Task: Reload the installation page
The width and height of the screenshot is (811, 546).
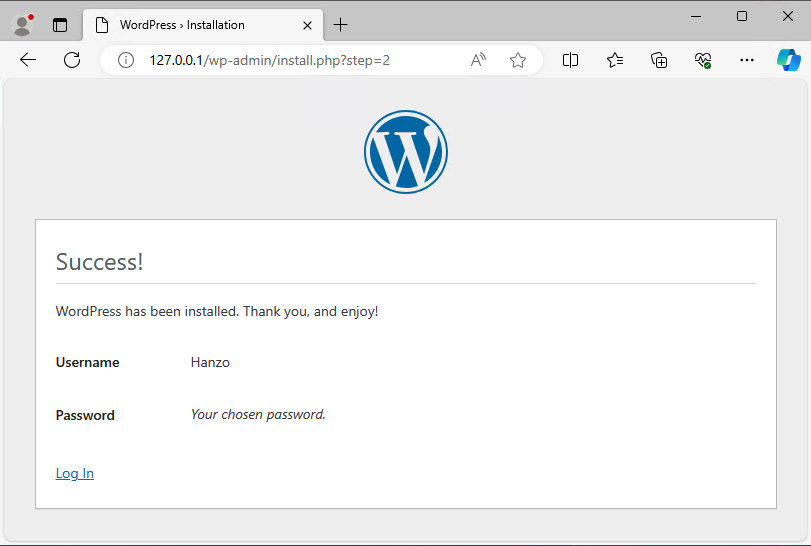Action: [x=72, y=60]
